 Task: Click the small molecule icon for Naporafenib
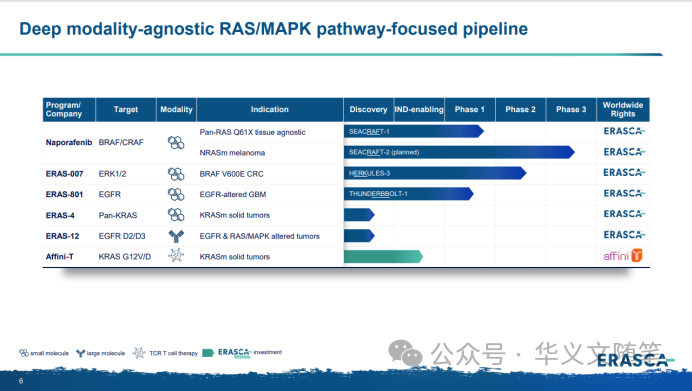(176, 142)
